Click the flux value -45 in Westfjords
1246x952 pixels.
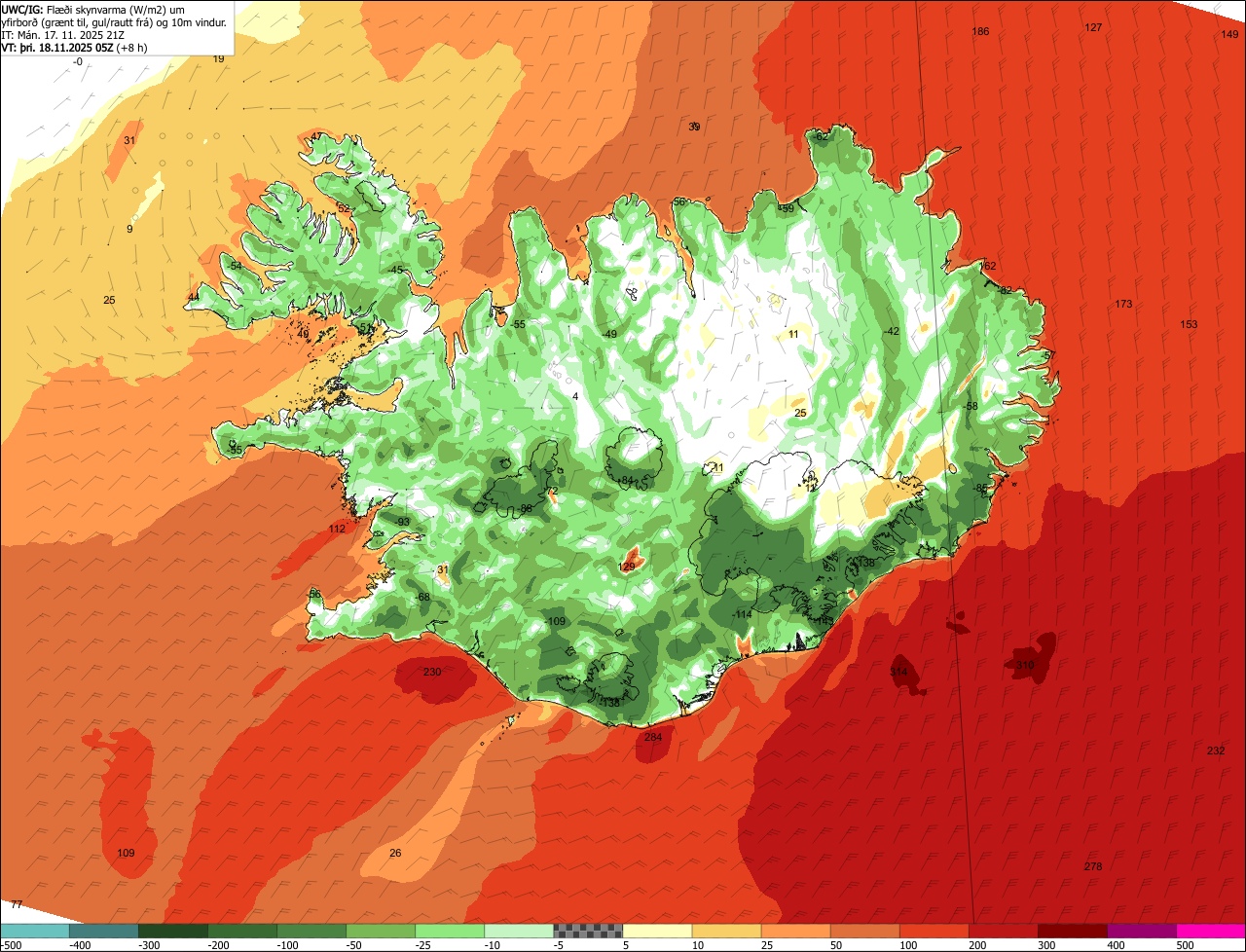395,270
